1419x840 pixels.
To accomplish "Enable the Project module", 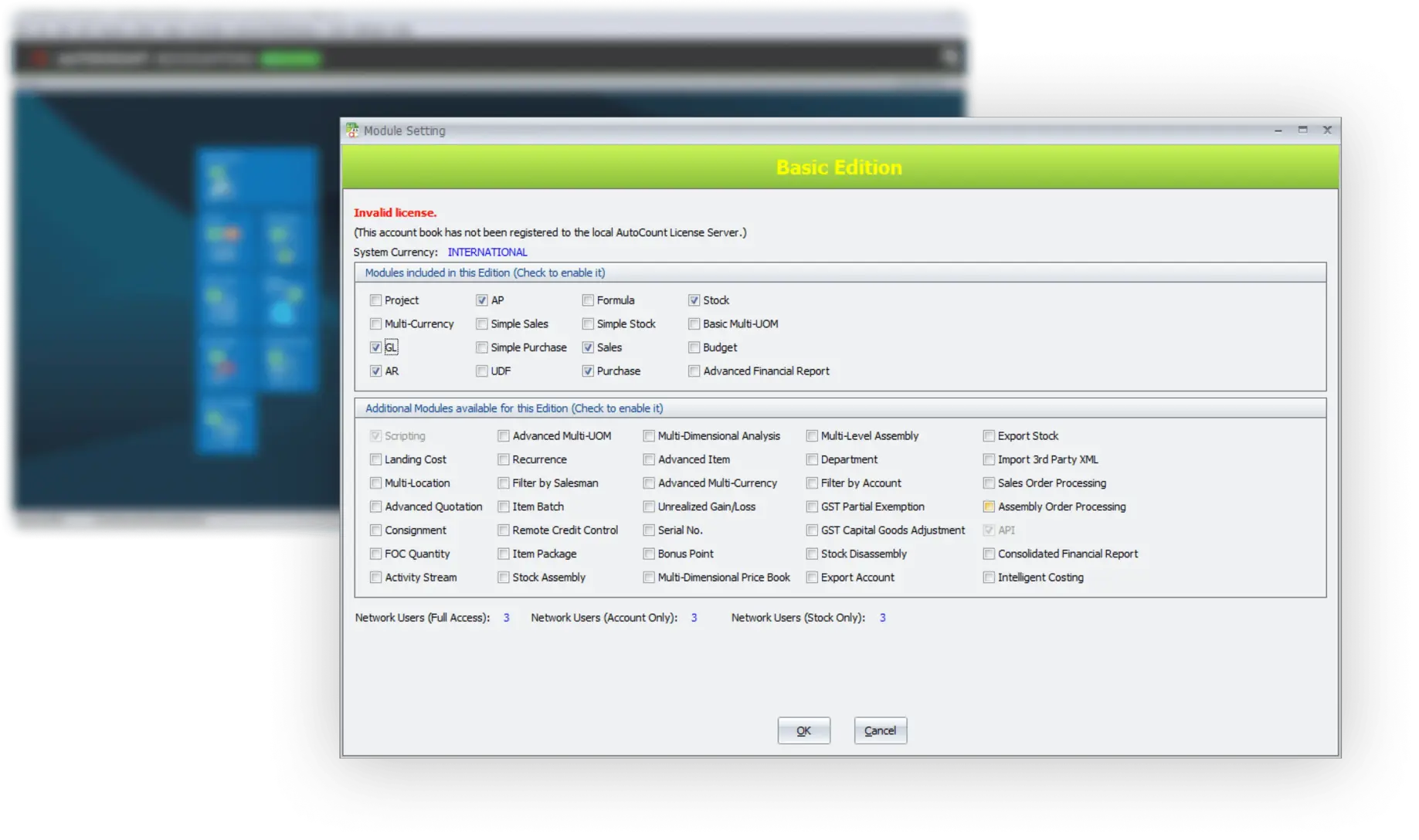I will coord(375,300).
